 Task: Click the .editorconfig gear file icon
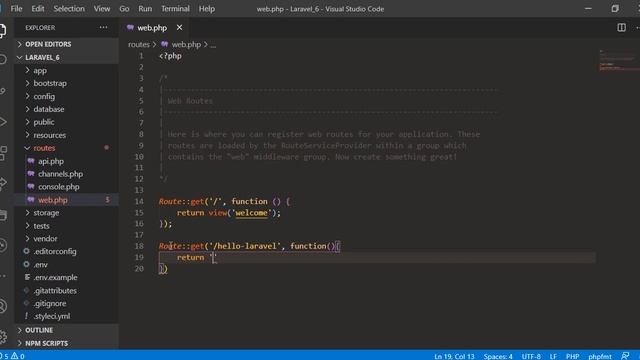tap(27, 251)
